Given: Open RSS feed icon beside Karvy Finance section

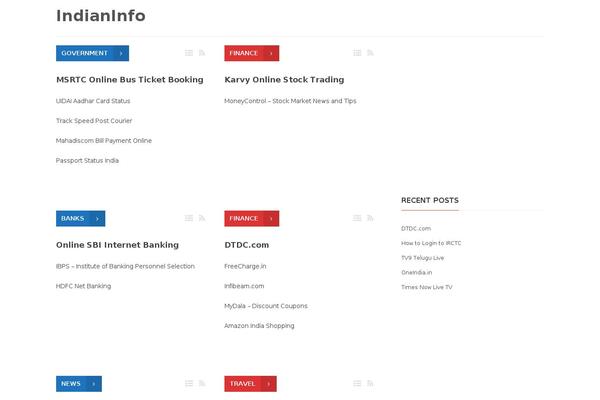Looking at the screenshot, I should 370,53.
